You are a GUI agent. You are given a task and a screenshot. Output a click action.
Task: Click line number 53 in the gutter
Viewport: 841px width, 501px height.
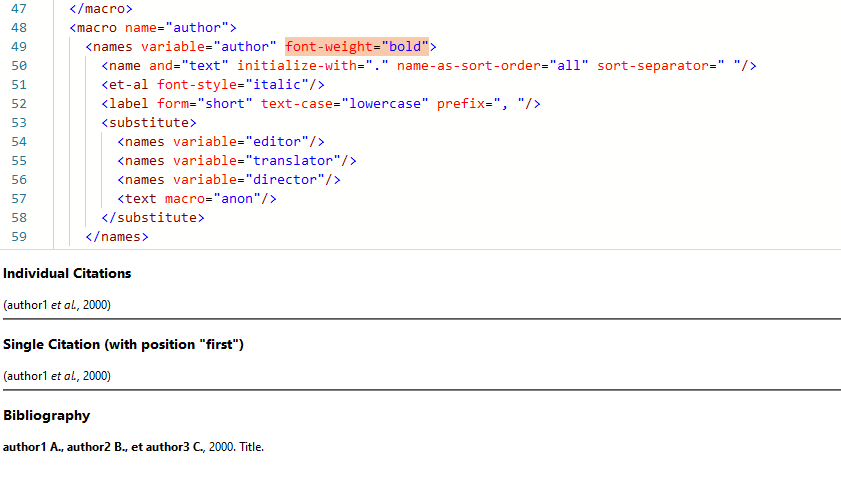(x=19, y=122)
